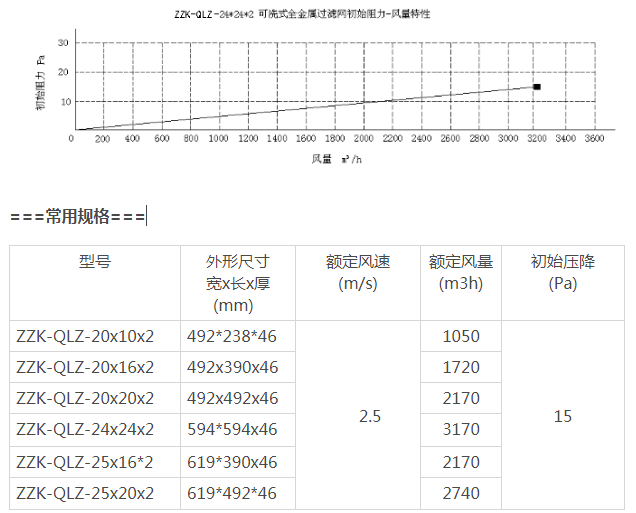
Task: Click the 15 initial pressure drop cell
Action: (562, 414)
